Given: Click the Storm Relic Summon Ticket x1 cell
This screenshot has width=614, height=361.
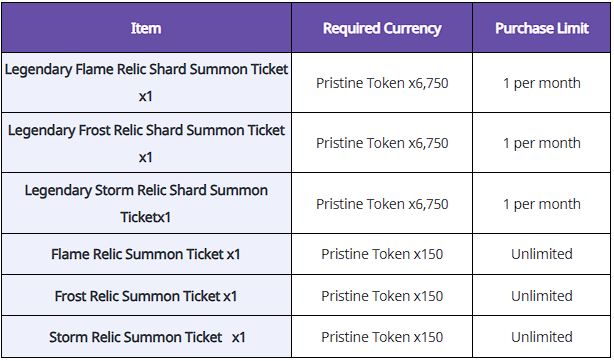Looking at the screenshot, I should point(146,337).
